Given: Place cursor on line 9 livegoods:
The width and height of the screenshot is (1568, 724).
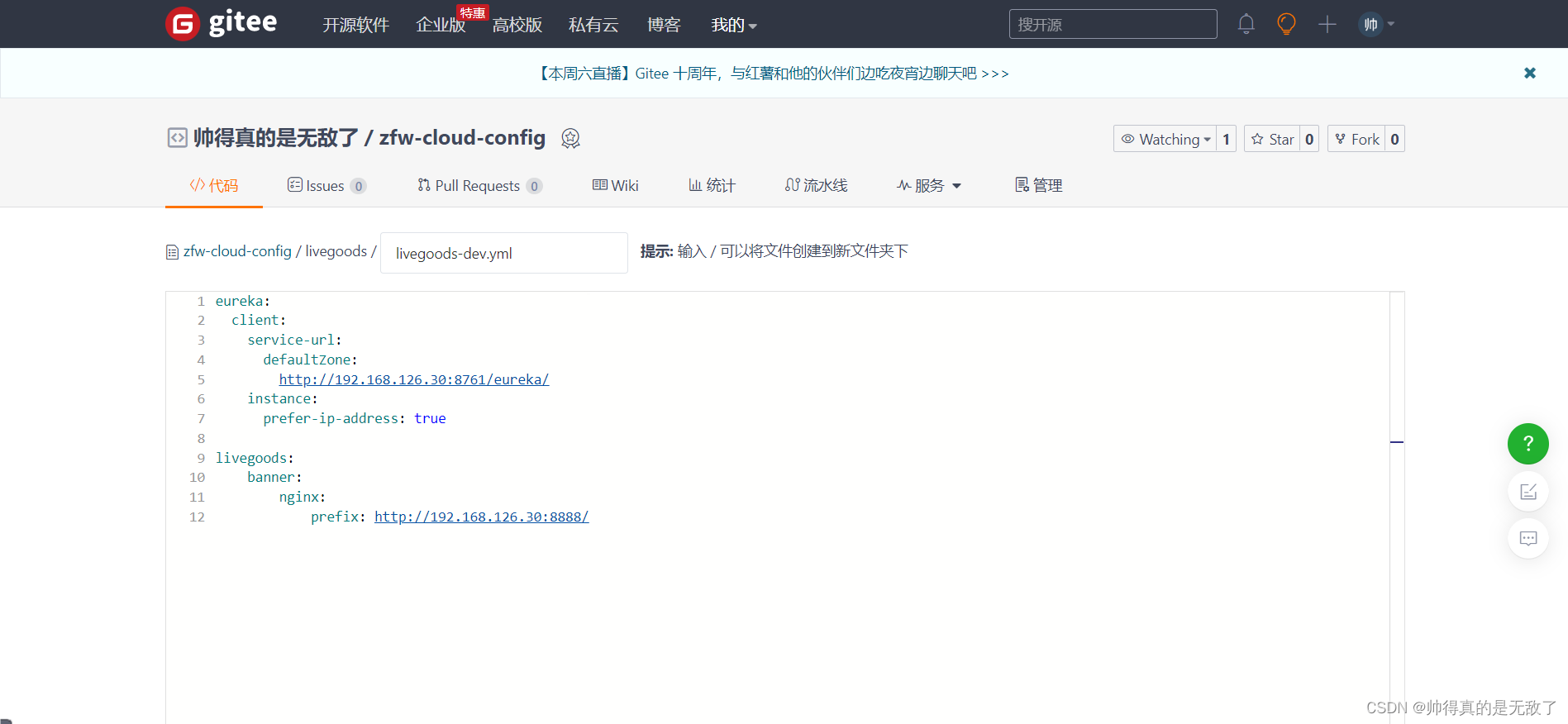Looking at the screenshot, I should click(x=255, y=458).
